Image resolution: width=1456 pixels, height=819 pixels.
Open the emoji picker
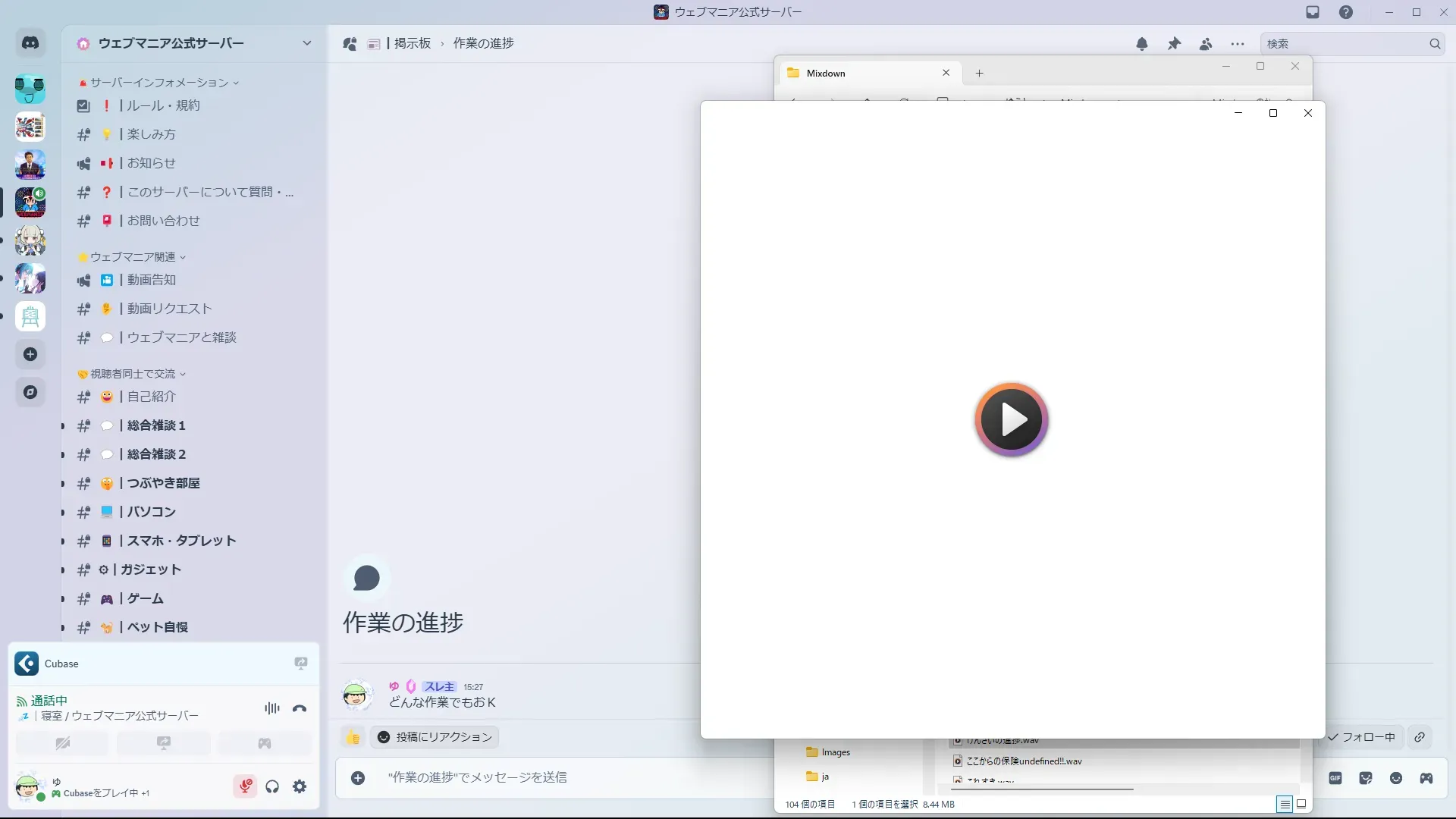coord(1396,778)
